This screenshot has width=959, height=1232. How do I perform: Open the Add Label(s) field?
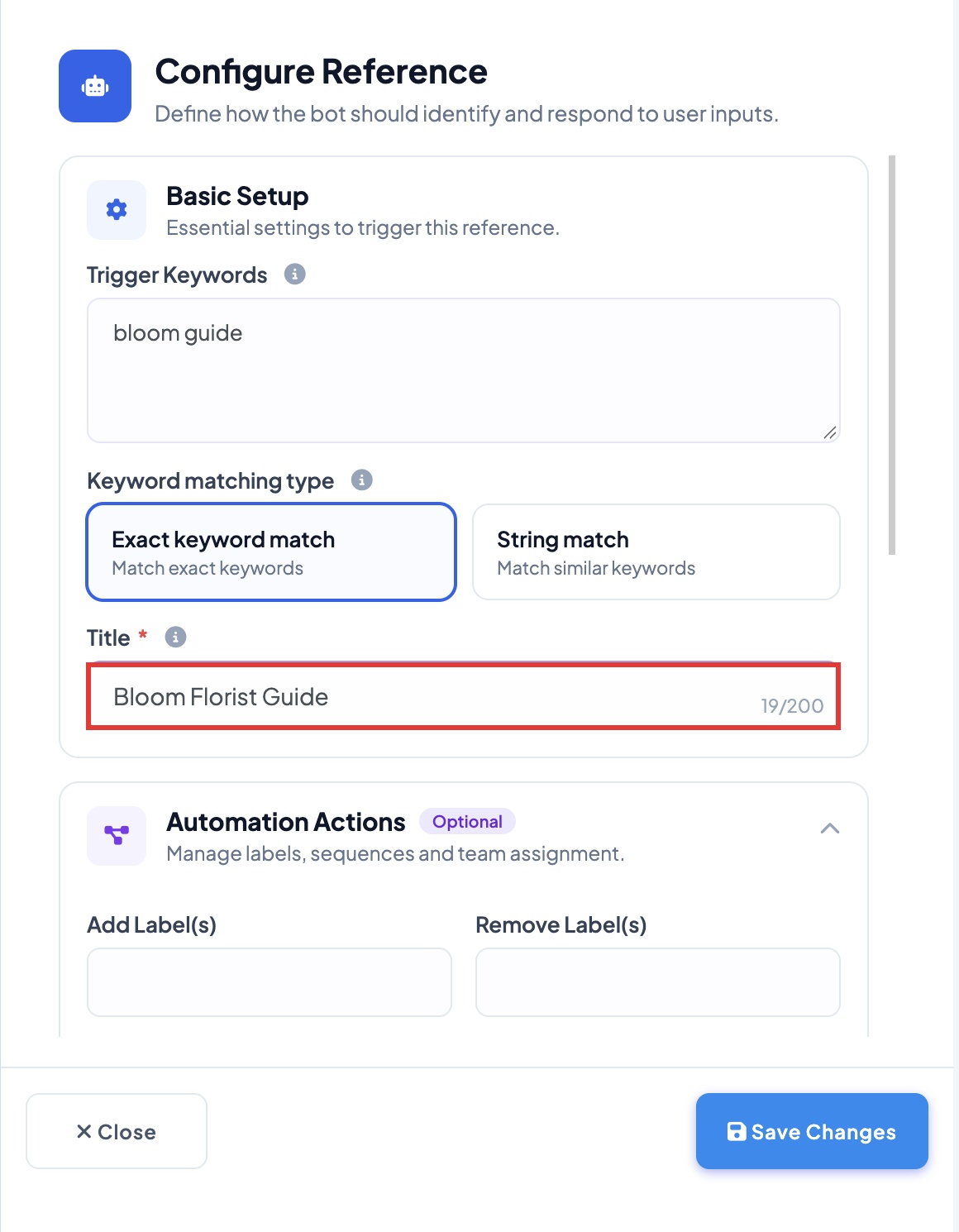click(270, 982)
